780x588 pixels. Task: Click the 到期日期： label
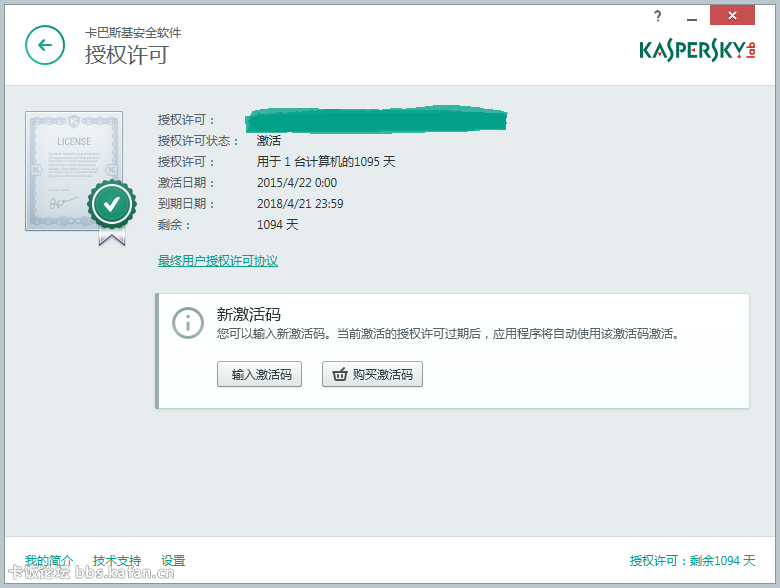pos(186,203)
